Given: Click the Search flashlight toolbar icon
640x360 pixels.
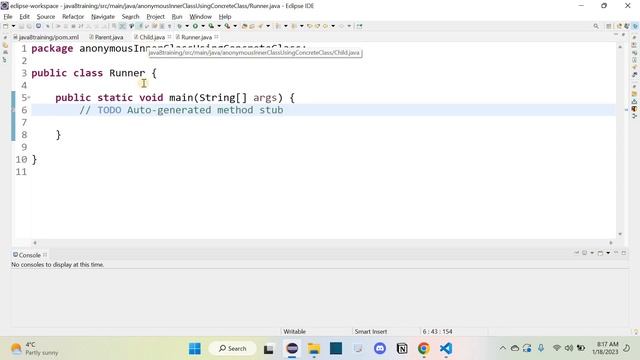Looking at the screenshot, I should (260, 26).
